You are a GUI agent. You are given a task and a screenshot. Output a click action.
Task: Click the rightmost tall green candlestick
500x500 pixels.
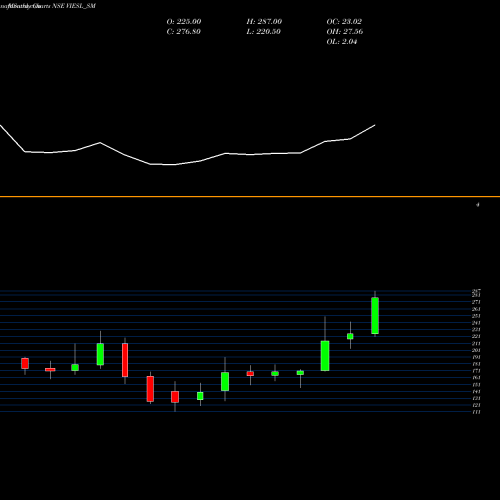pos(375,315)
